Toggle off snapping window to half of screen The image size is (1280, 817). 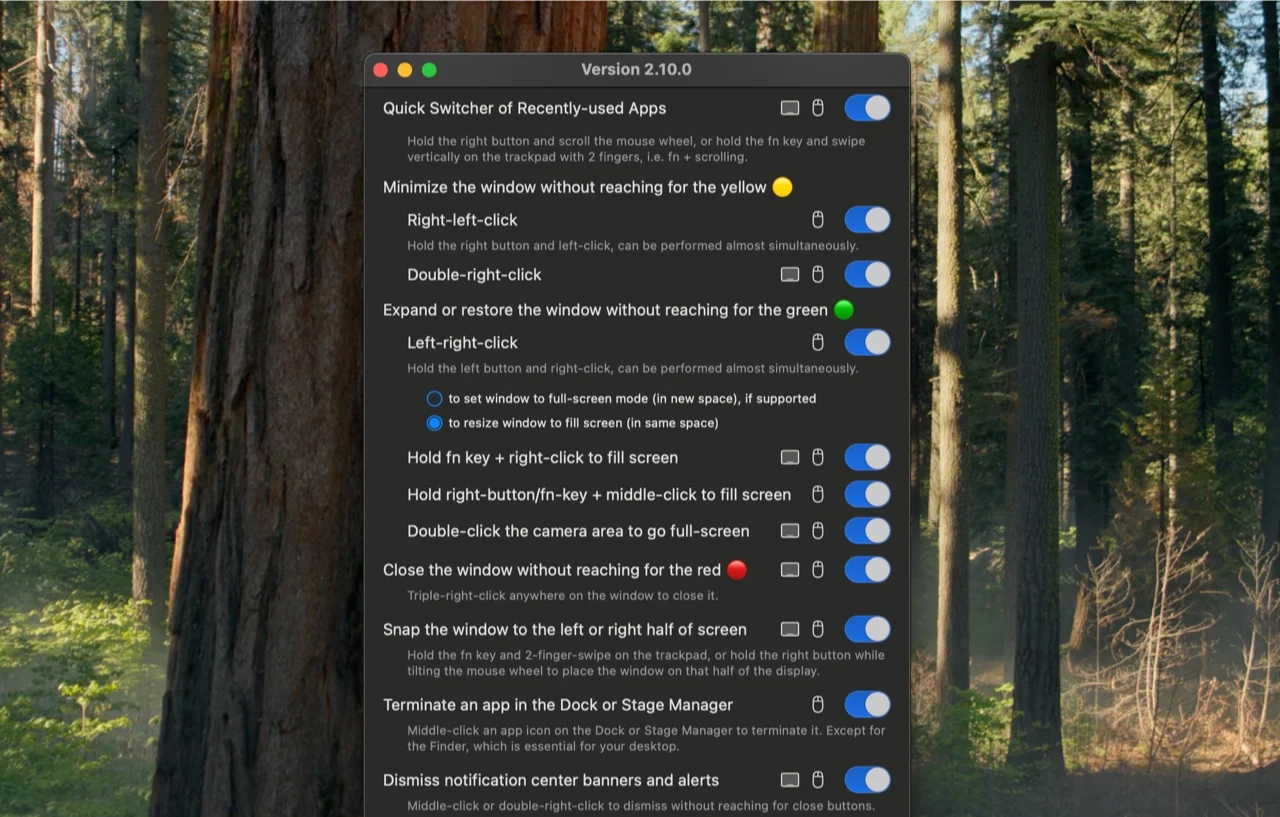866,629
